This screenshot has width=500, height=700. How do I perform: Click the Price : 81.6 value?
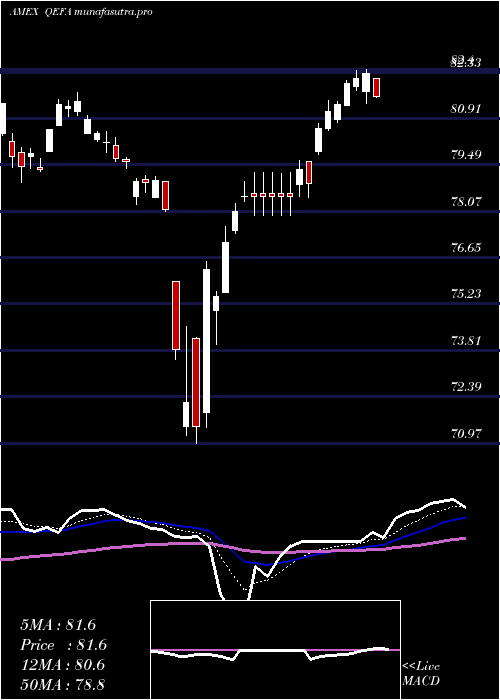64,645
